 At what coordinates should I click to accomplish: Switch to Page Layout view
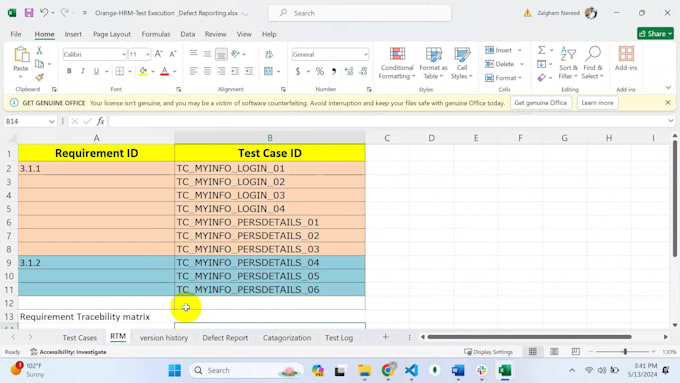coord(554,351)
